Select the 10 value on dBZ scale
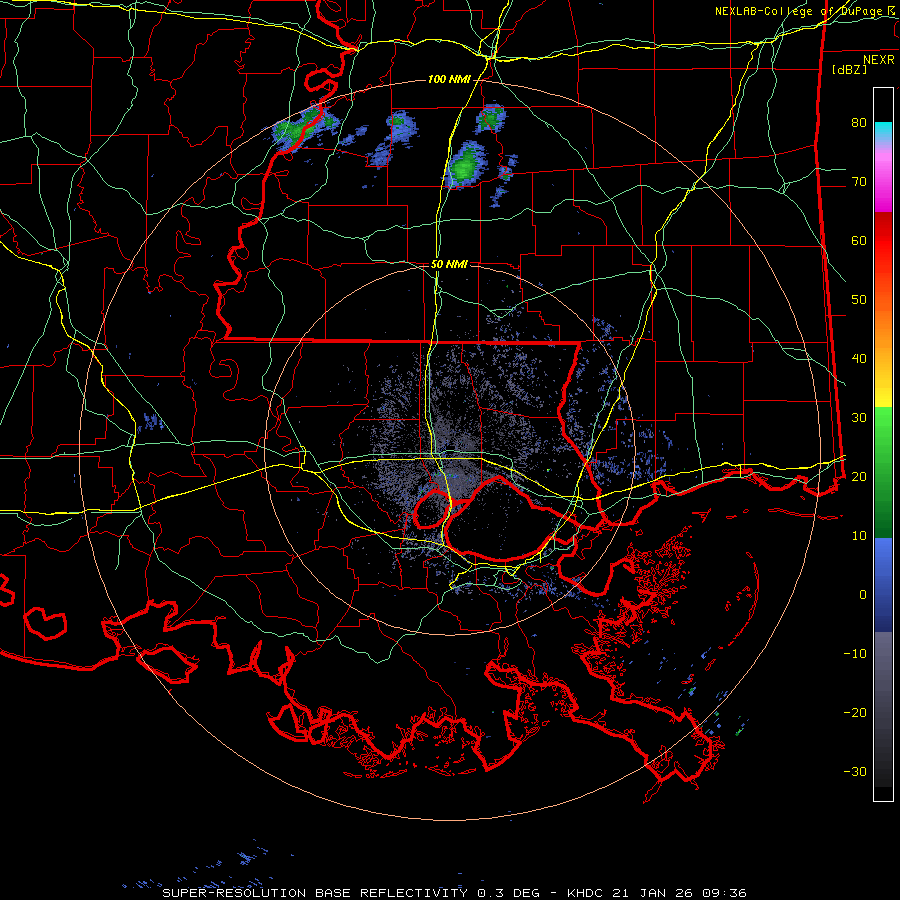 pos(859,536)
